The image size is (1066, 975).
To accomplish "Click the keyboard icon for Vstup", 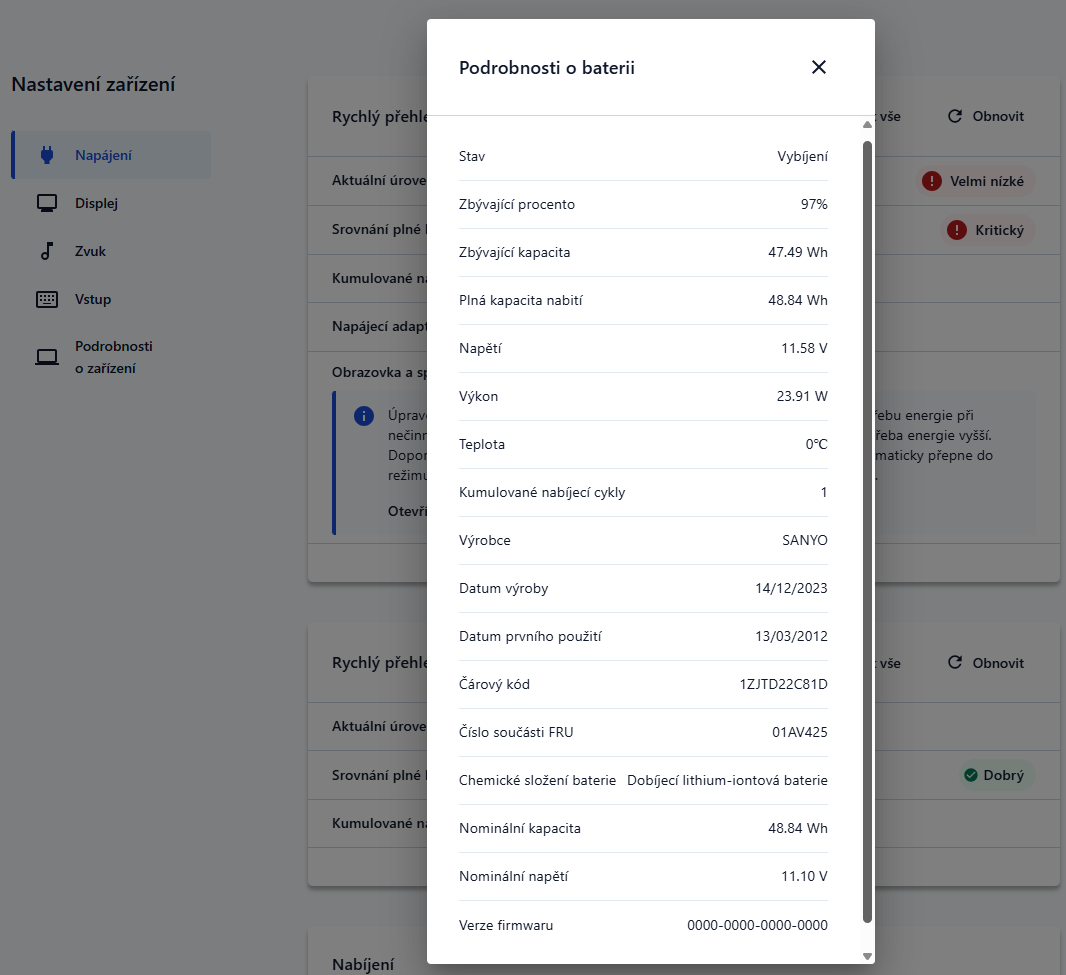I will [x=46, y=299].
